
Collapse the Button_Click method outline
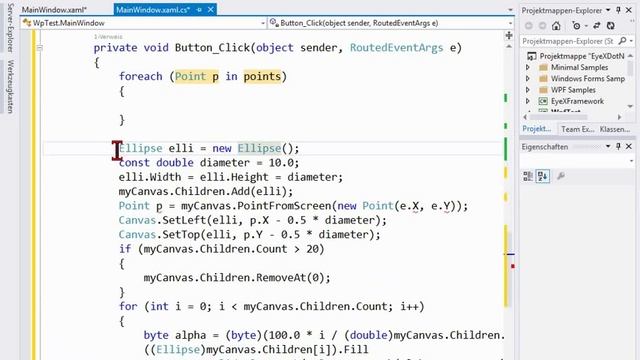tap(40, 48)
